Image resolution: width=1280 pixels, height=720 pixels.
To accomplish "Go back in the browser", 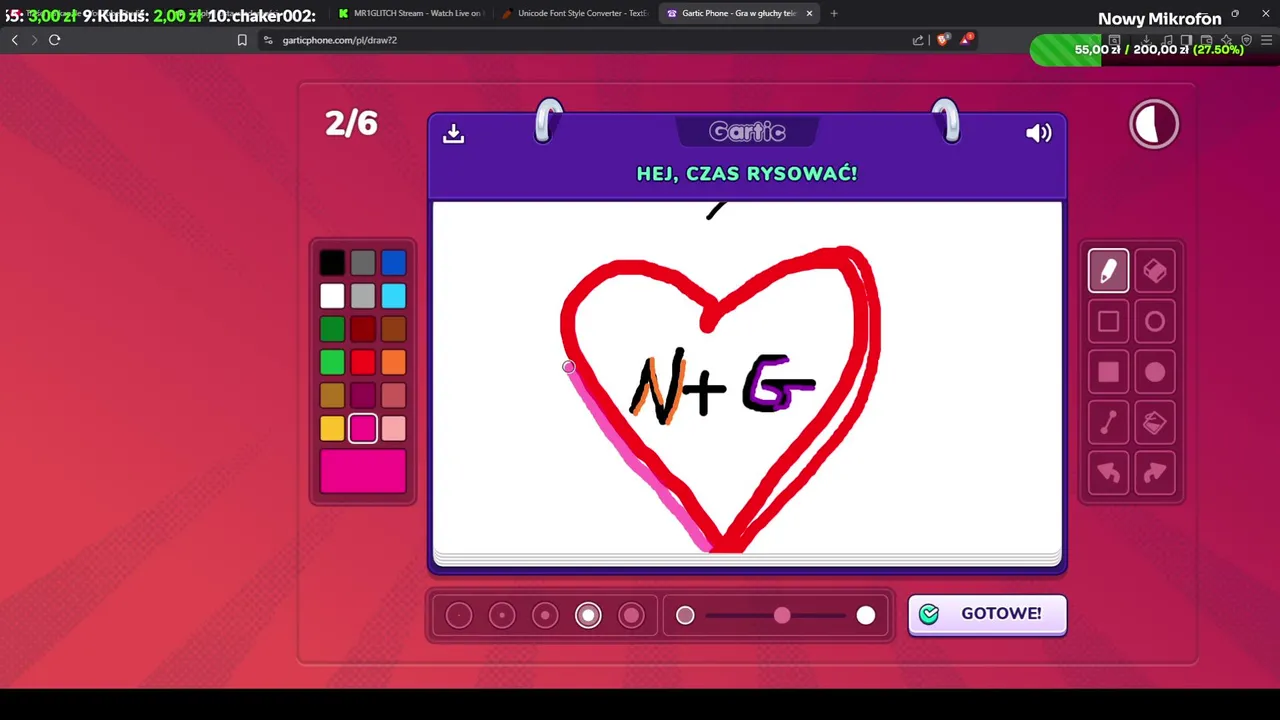I will [x=14, y=40].
